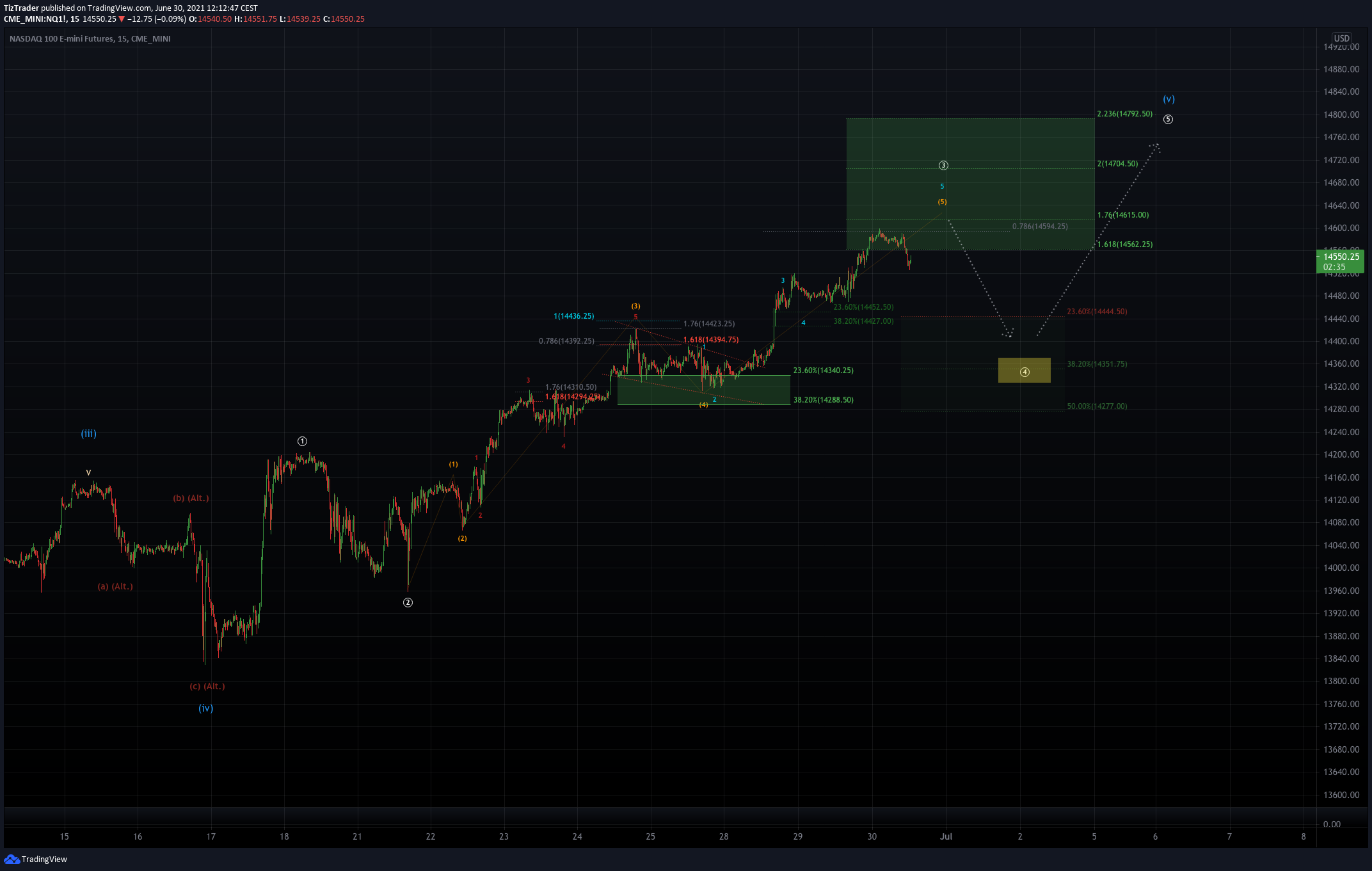
Task: Select the current price tag 14550.25
Action: (x=1341, y=257)
